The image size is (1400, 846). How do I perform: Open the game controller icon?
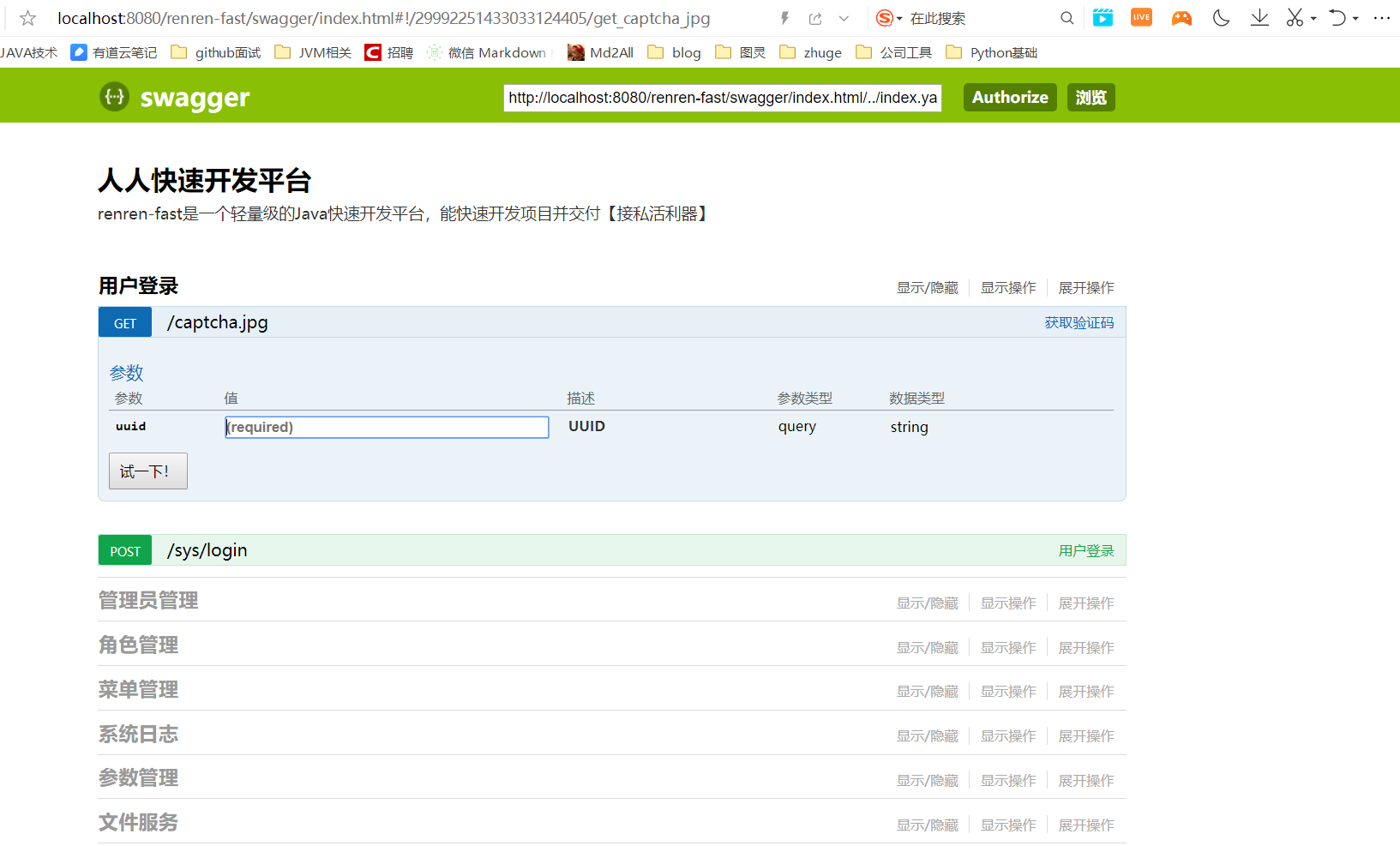tap(1181, 18)
